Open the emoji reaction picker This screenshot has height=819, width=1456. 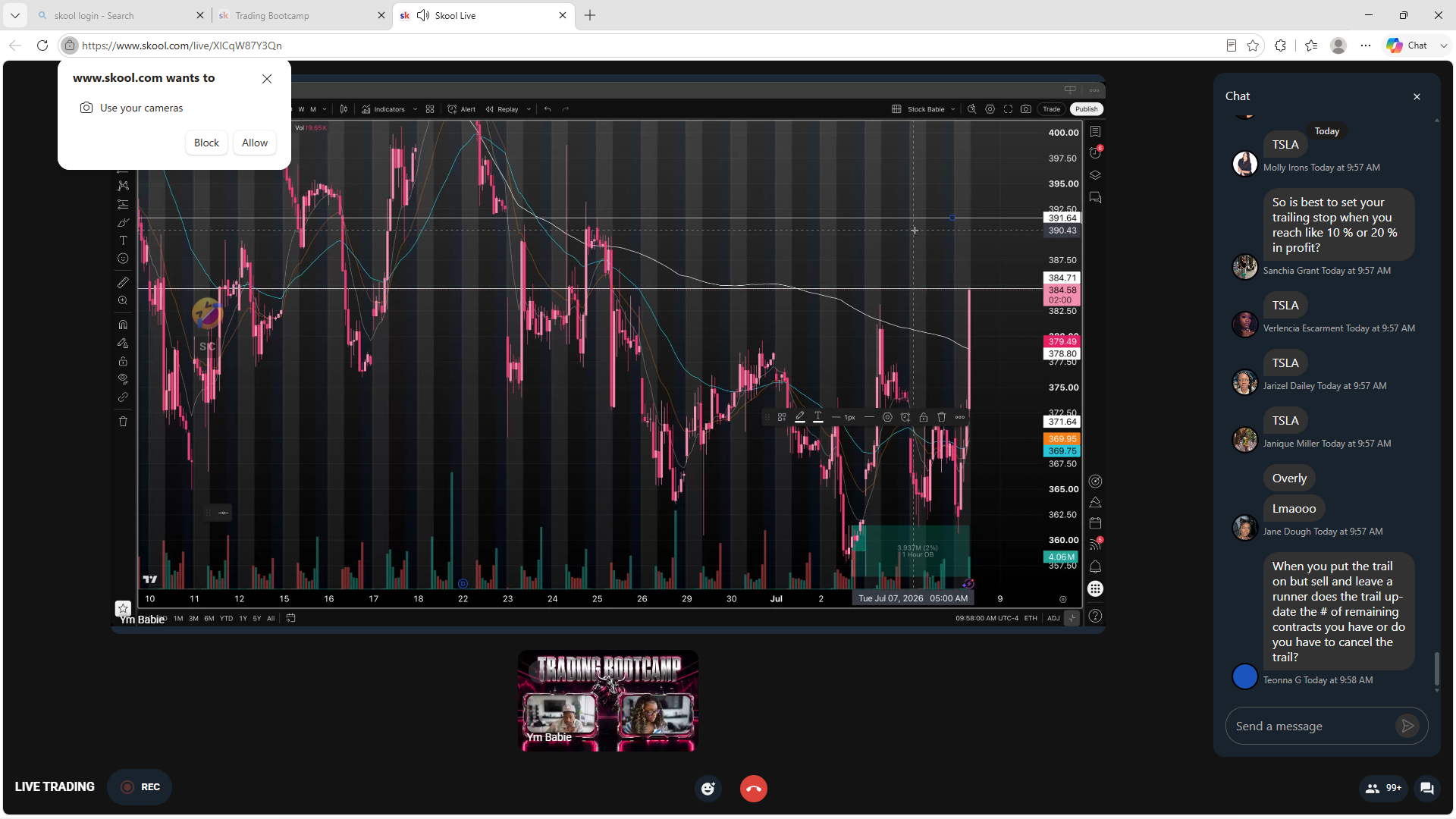coord(708,789)
